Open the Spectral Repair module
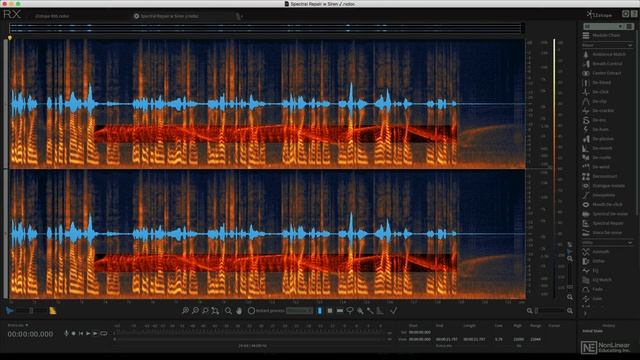Viewport: 640px width, 360px height. click(604, 223)
